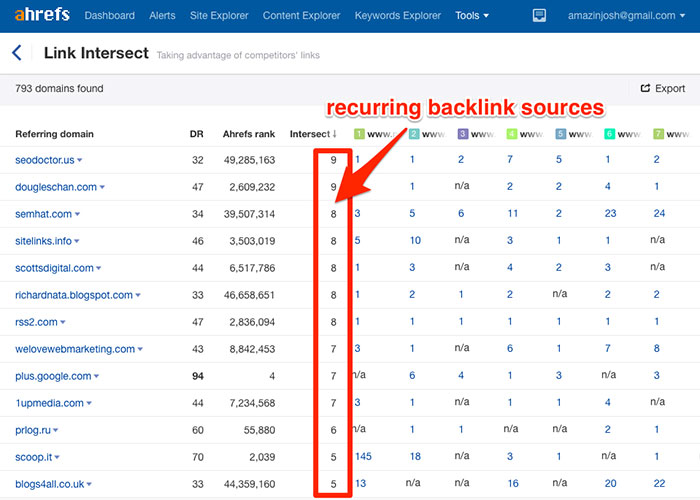This screenshot has height=500, width=700.
Task: Open the richardnata.blogspot.com domain link
Action: pos(74,295)
